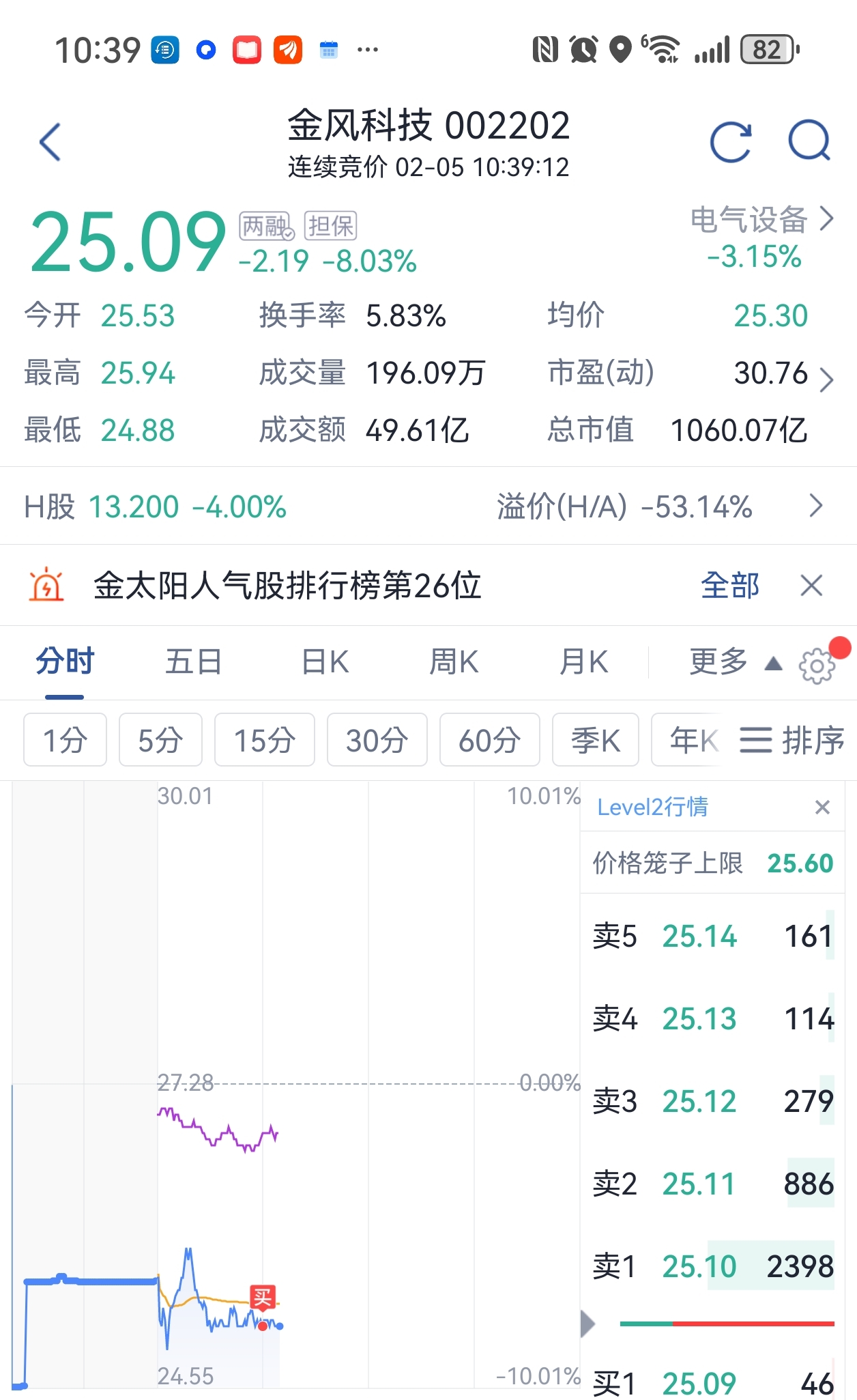This screenshot has height=1400, width=857.
Task: Tap 卖2 price 25.11 row
Action: click(712, 1184)
